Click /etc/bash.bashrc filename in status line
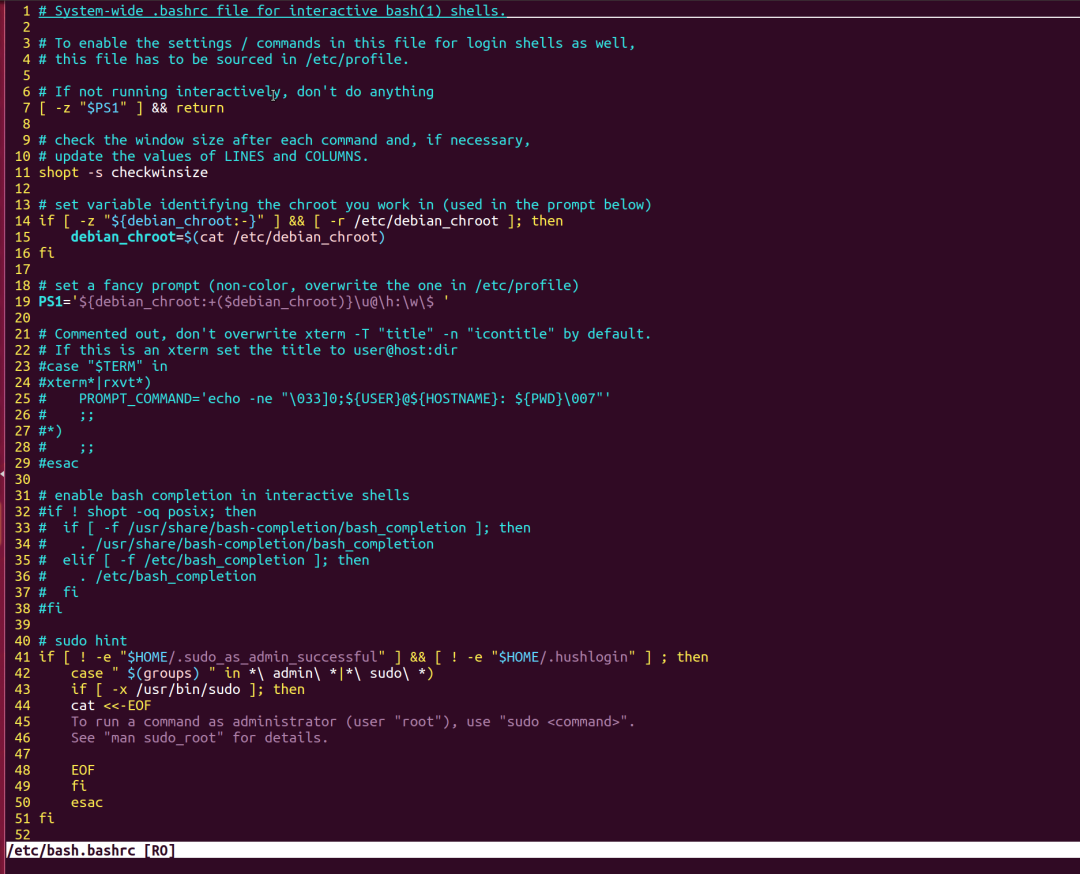 (x=71, y=850)
